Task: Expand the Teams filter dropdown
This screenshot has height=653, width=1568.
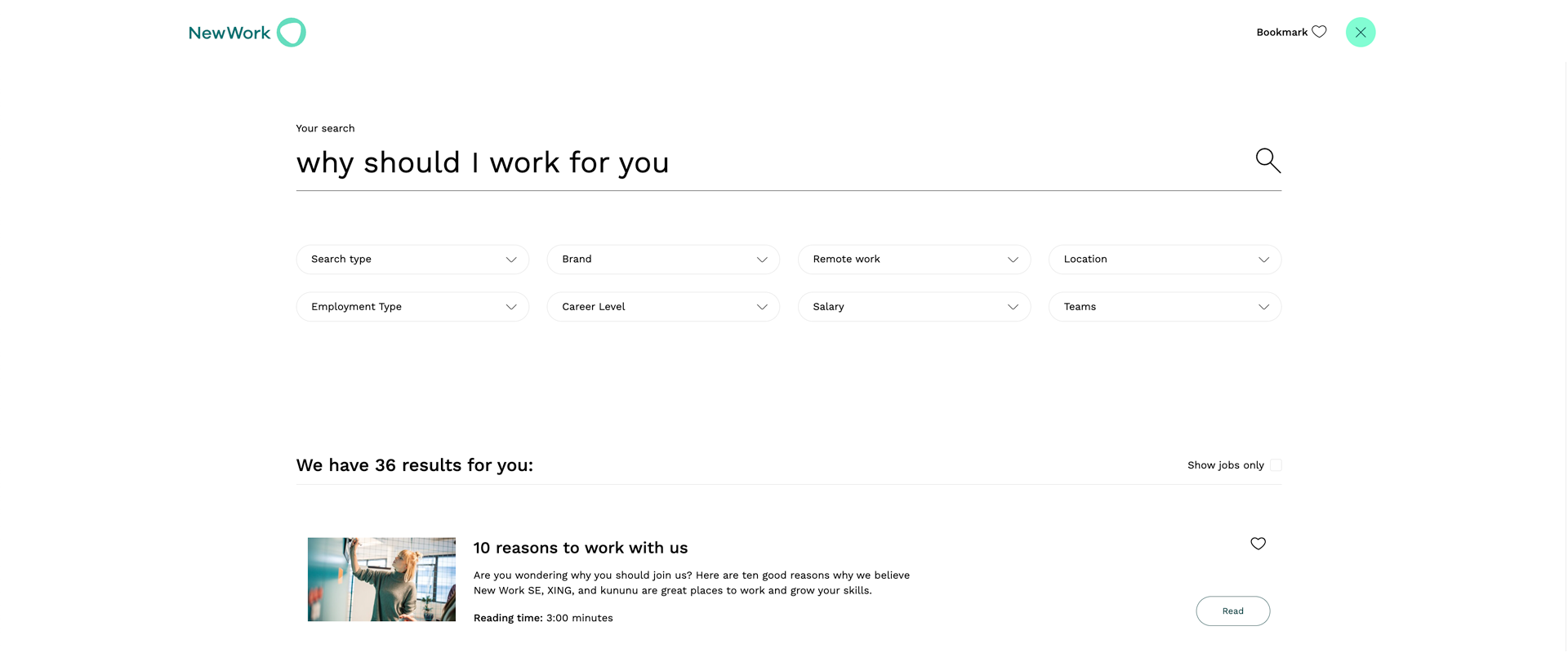Action: click(1165, 307)
